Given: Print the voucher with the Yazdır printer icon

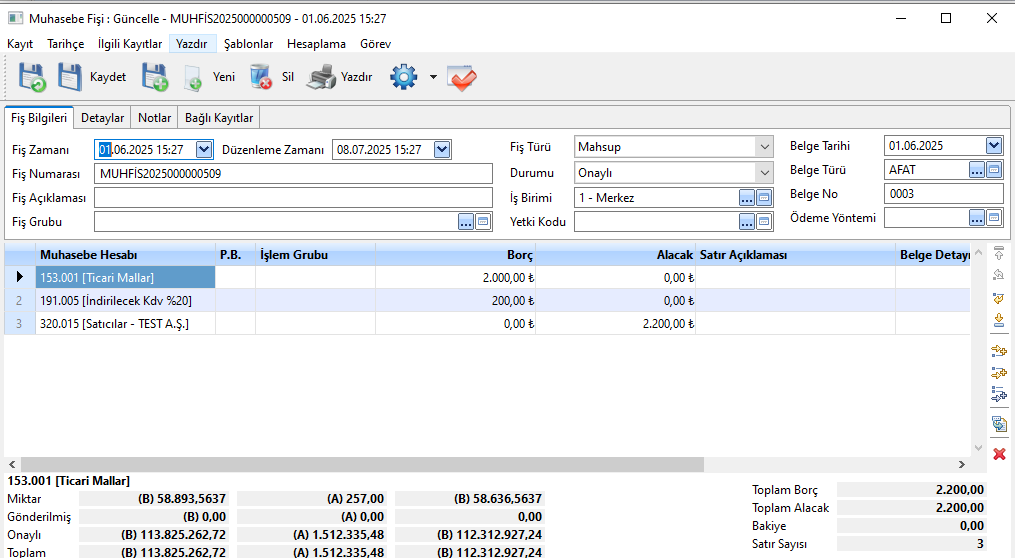Looking at the screenshot, I should point(340,77).
